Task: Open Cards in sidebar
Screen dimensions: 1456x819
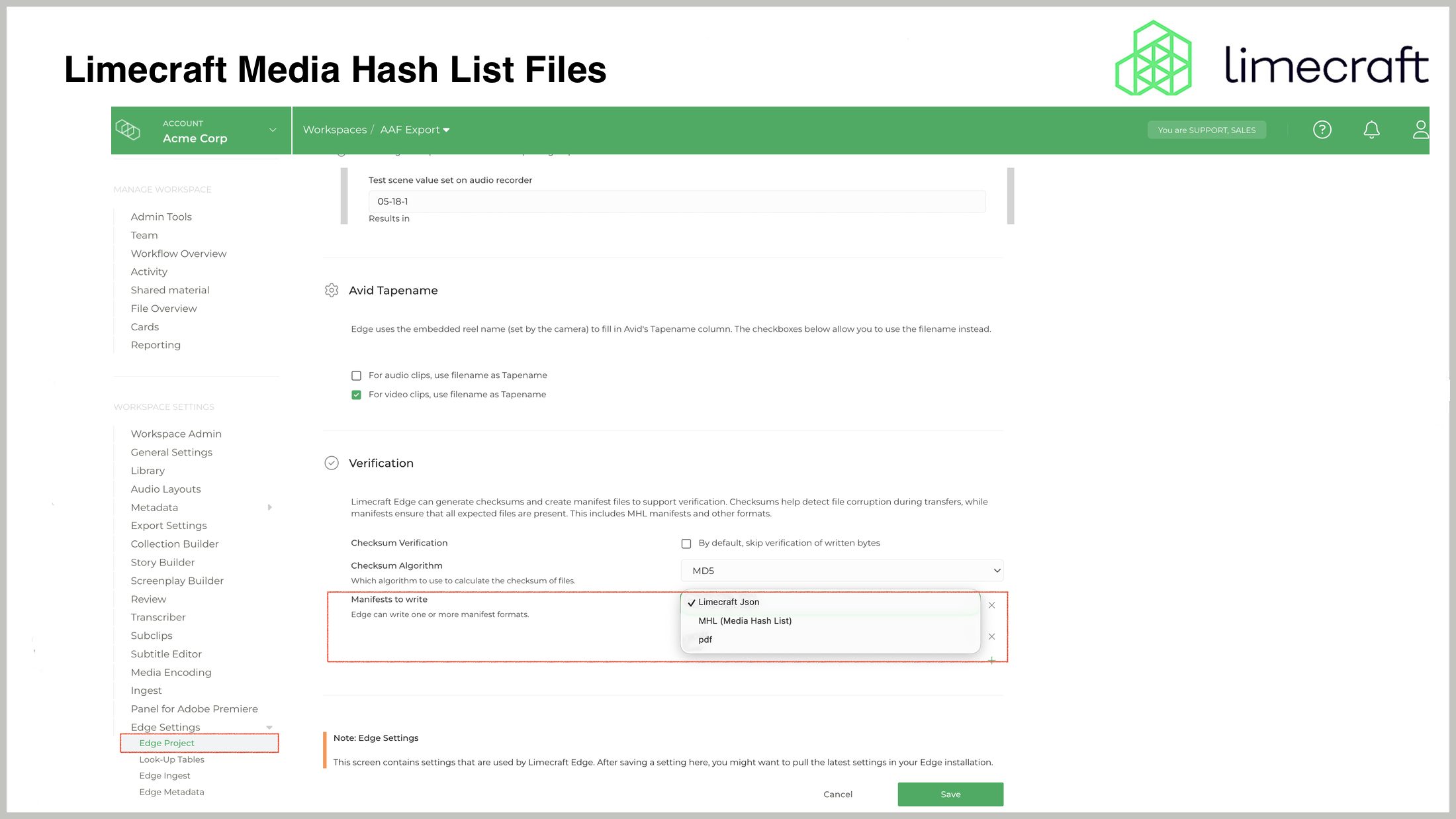Action: coord(145,327)
